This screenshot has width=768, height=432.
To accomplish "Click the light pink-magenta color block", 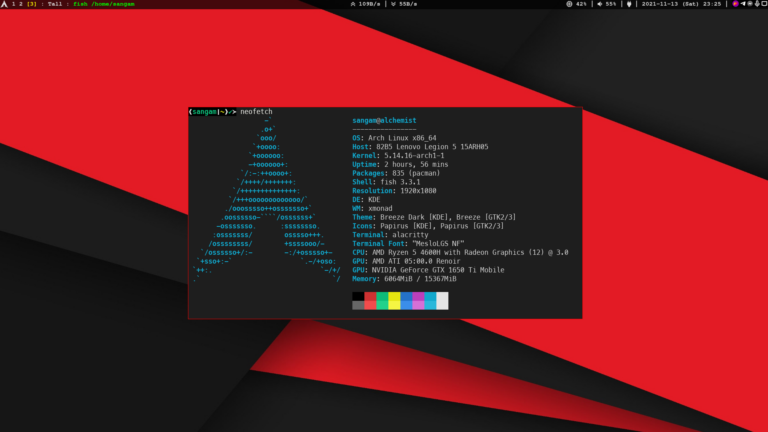I will 418,305.
